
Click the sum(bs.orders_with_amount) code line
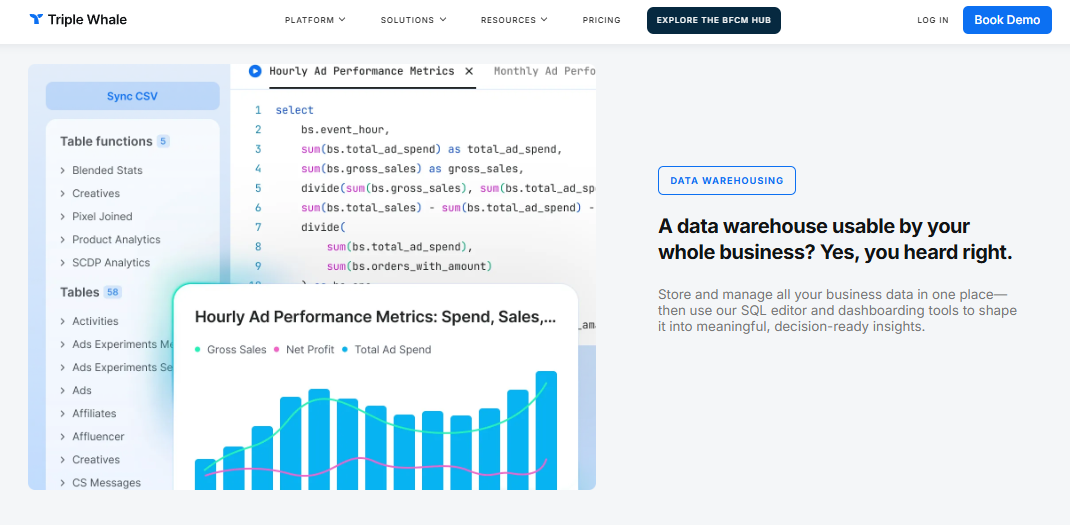click(409, 266)
